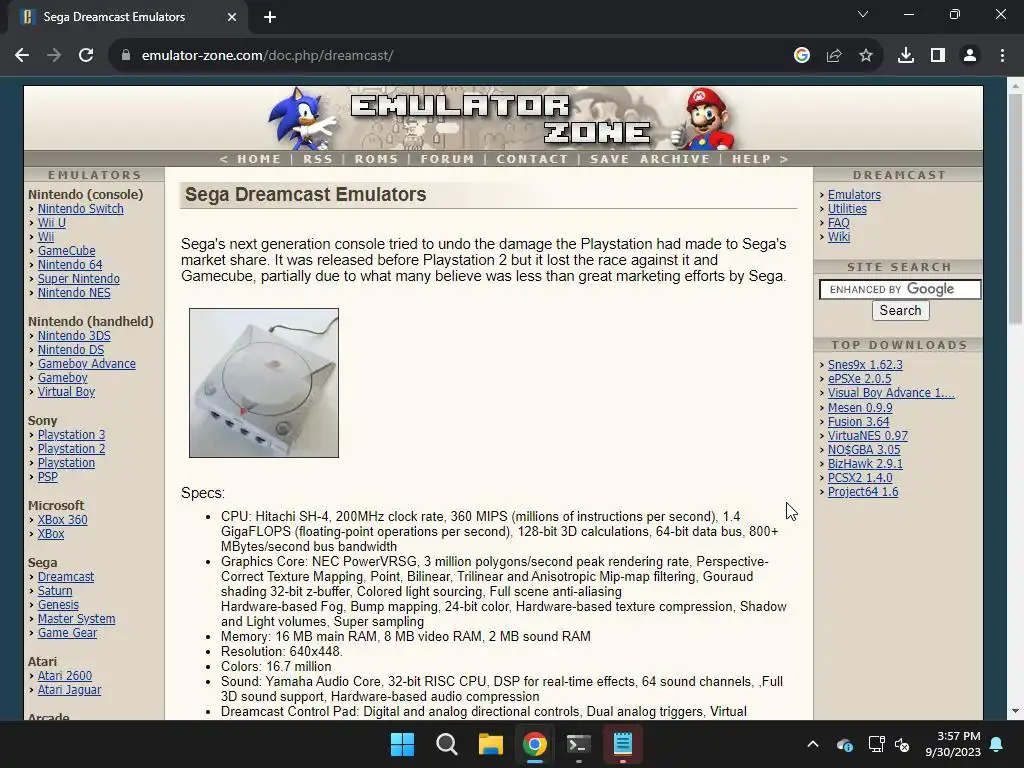This screenshot has width=1024, height=768.
Task: Open the Gameboy Advance link
Action: 87,364
